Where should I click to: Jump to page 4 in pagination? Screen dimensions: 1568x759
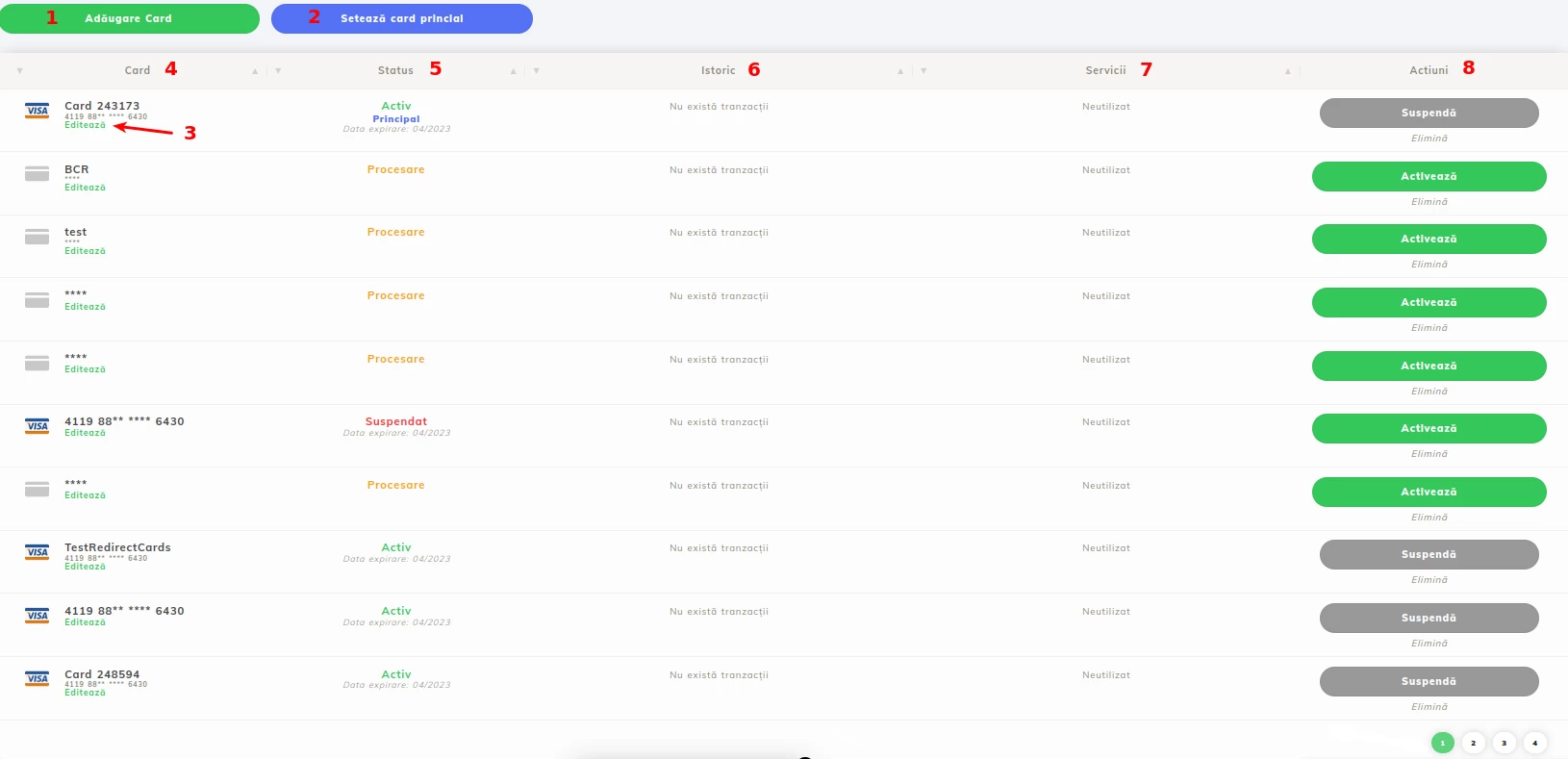(x=1534, y=743)
